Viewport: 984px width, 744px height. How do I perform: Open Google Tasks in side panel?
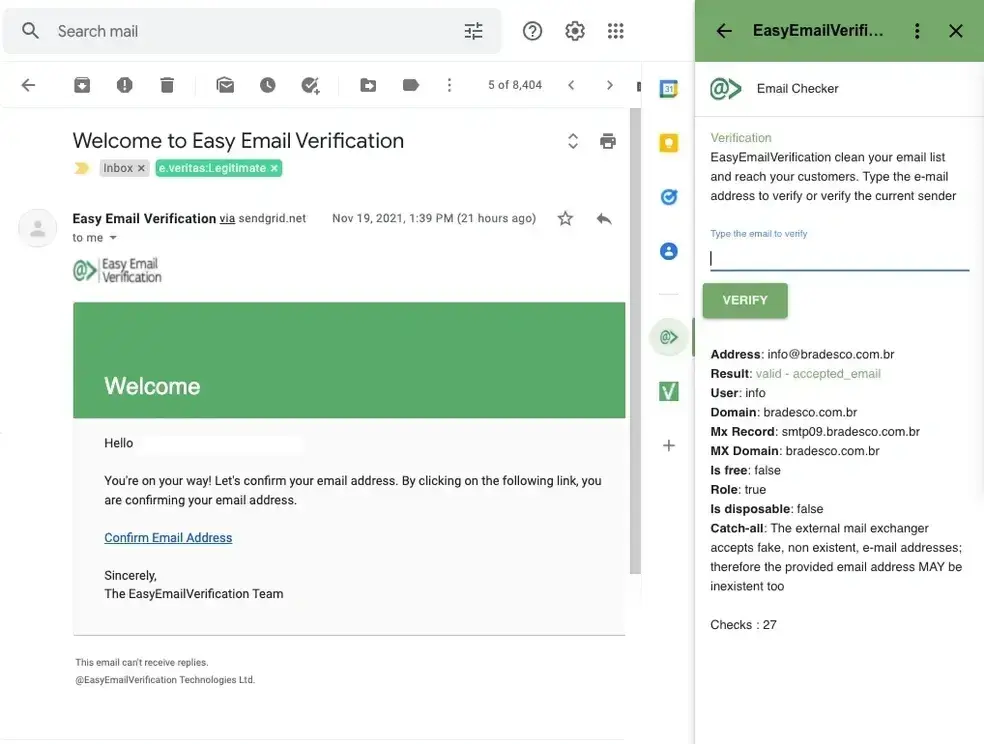(x=669, y=197)
